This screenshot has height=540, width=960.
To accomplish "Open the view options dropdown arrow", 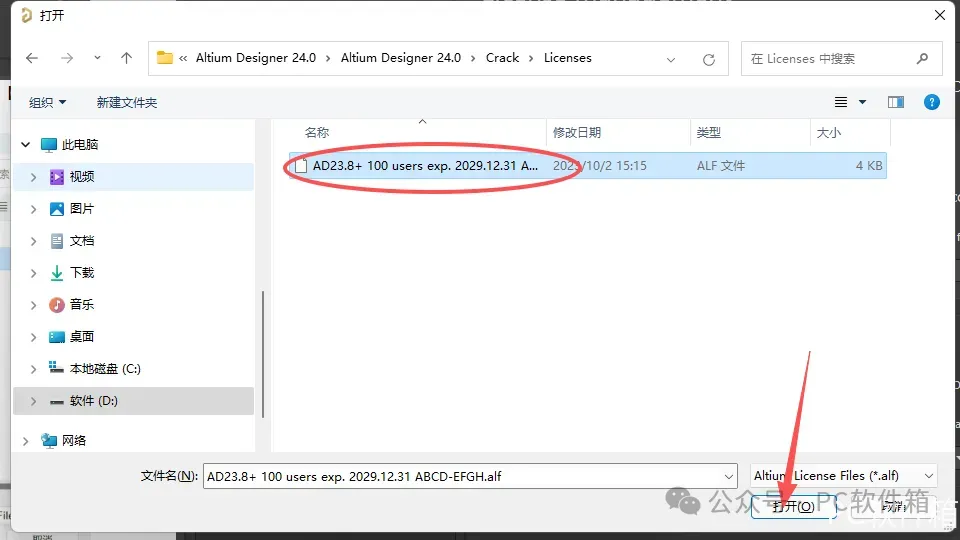I will coord(862,102).
